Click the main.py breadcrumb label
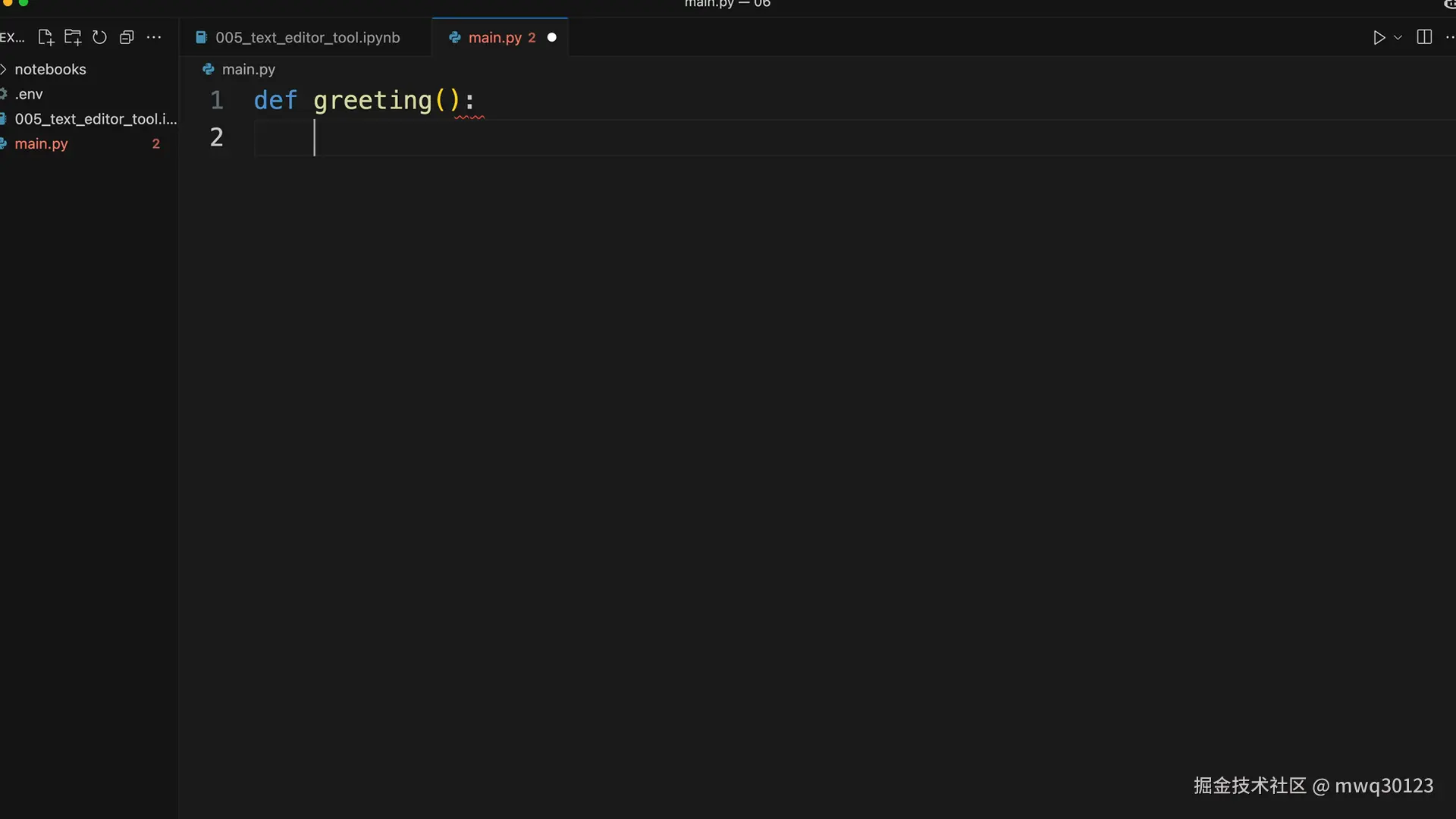Viewport: 1456px width, 819px height. tap(248, 69)
